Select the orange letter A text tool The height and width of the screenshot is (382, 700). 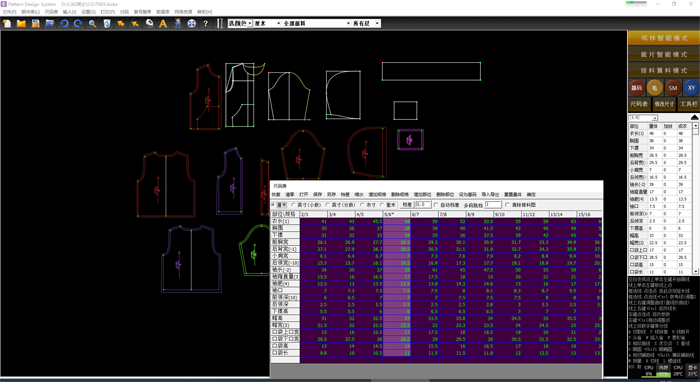[163, 23]
